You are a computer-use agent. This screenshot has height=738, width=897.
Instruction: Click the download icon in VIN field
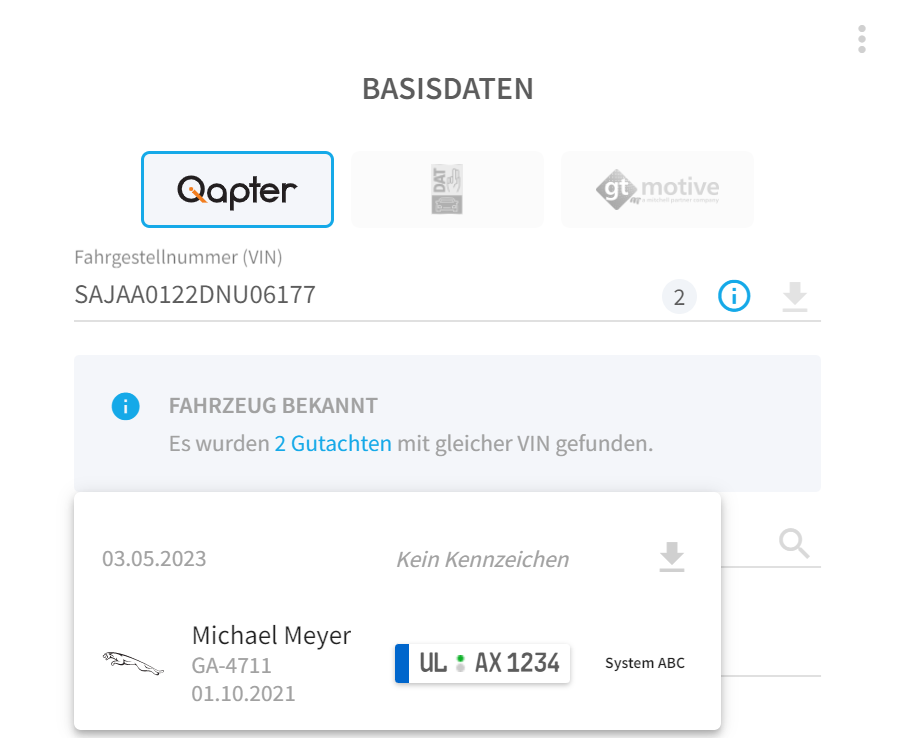coord(795,296)
